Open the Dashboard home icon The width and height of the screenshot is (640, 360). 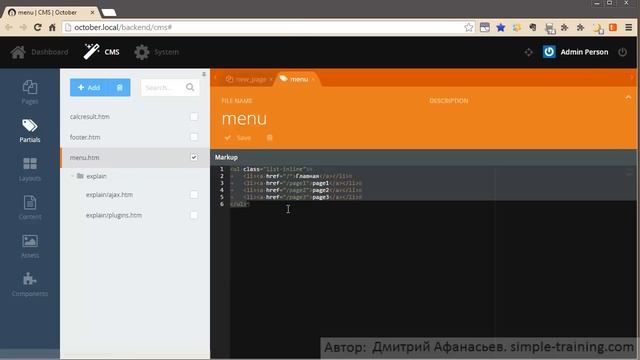point(18,52)
